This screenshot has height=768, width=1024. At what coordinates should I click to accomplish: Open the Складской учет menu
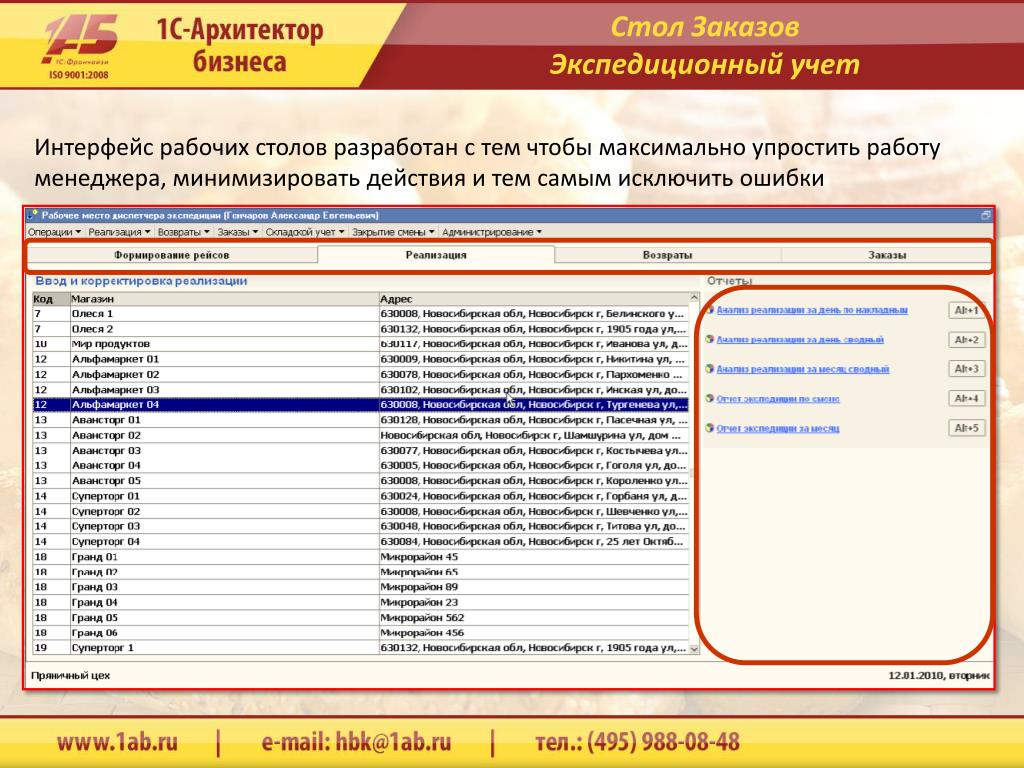click(304, 232)
